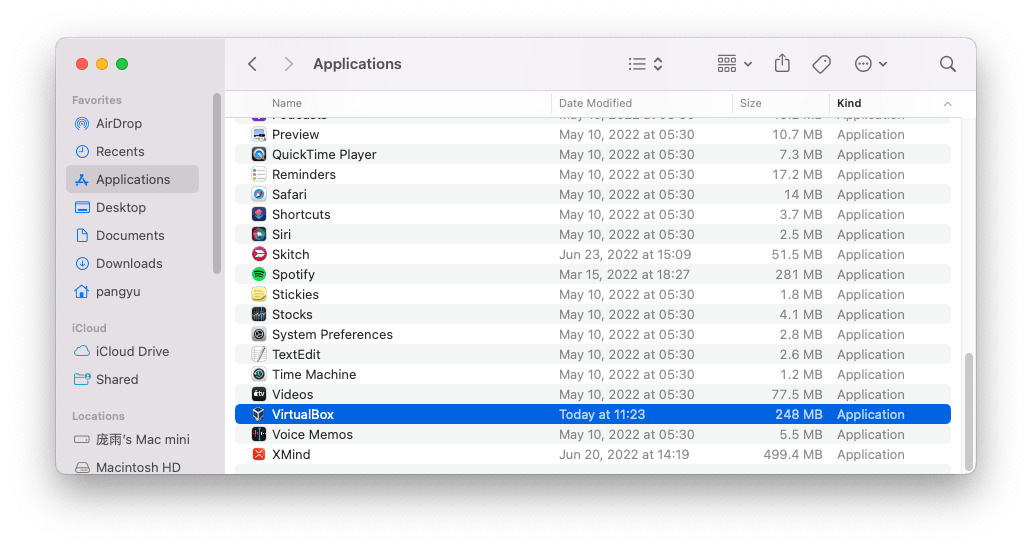
Task: Sort by the Kind column header
Action: coord(849,103)
